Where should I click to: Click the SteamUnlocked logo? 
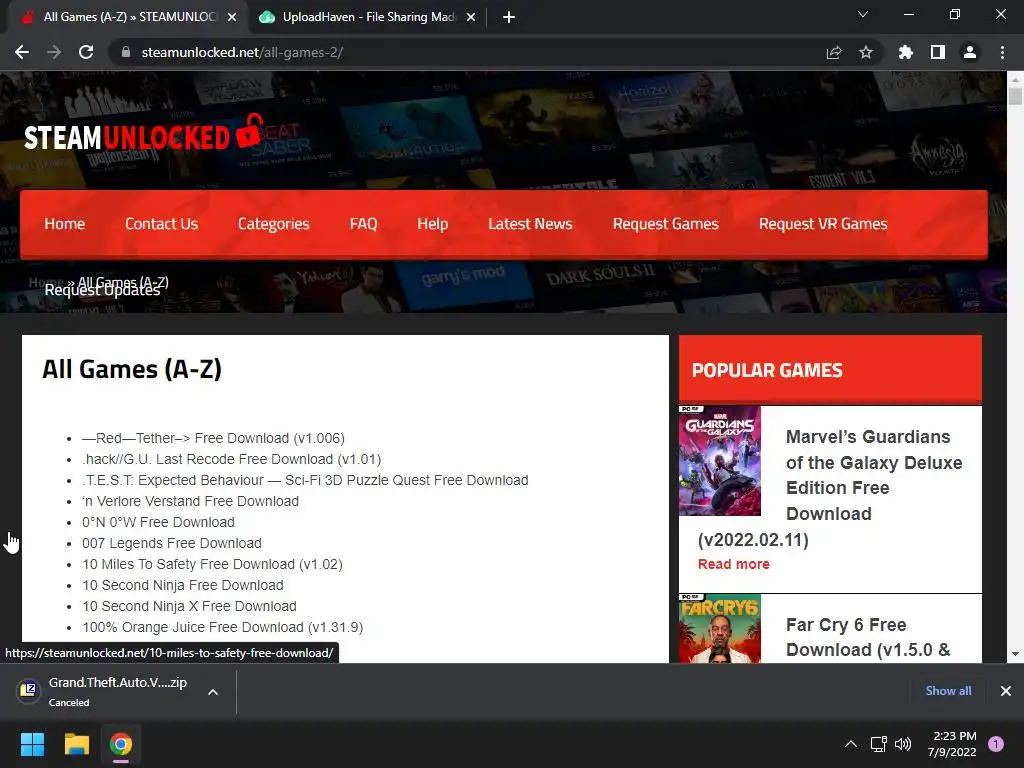click(144, 133)
